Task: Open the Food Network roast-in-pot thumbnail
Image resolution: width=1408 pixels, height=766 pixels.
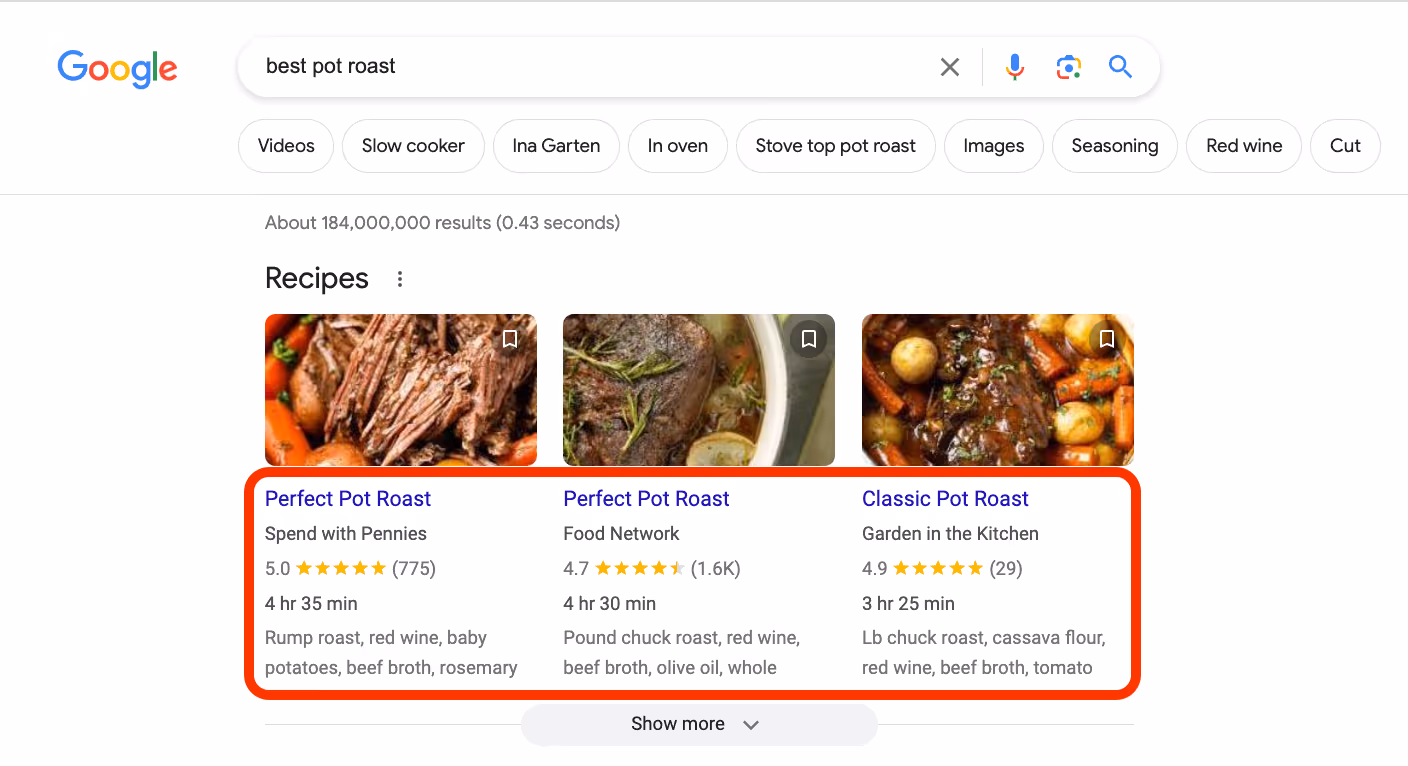Action: click(699, 390)
